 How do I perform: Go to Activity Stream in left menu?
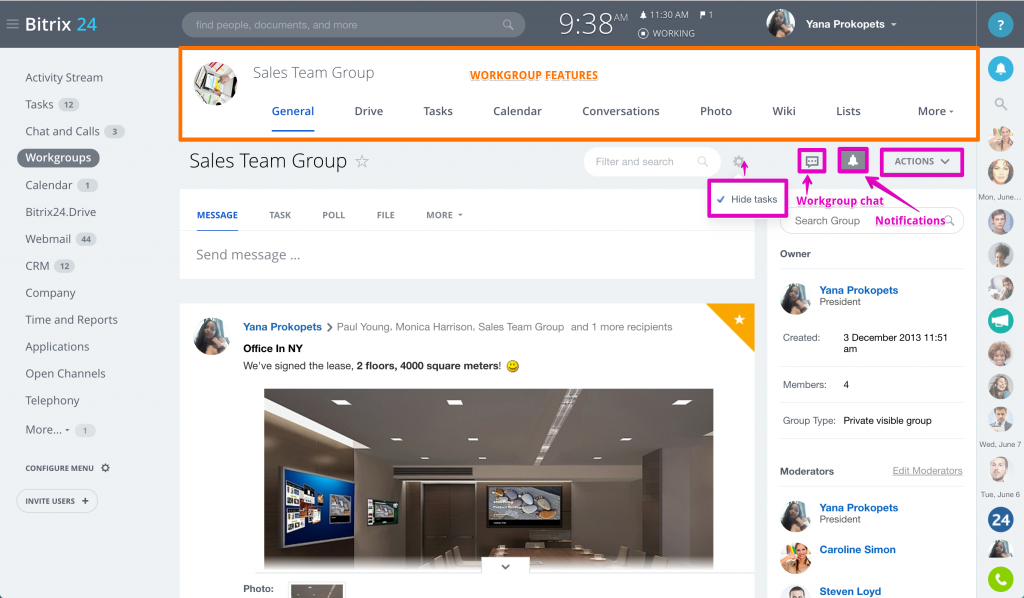pyautogui.click(x=64, y=77)
